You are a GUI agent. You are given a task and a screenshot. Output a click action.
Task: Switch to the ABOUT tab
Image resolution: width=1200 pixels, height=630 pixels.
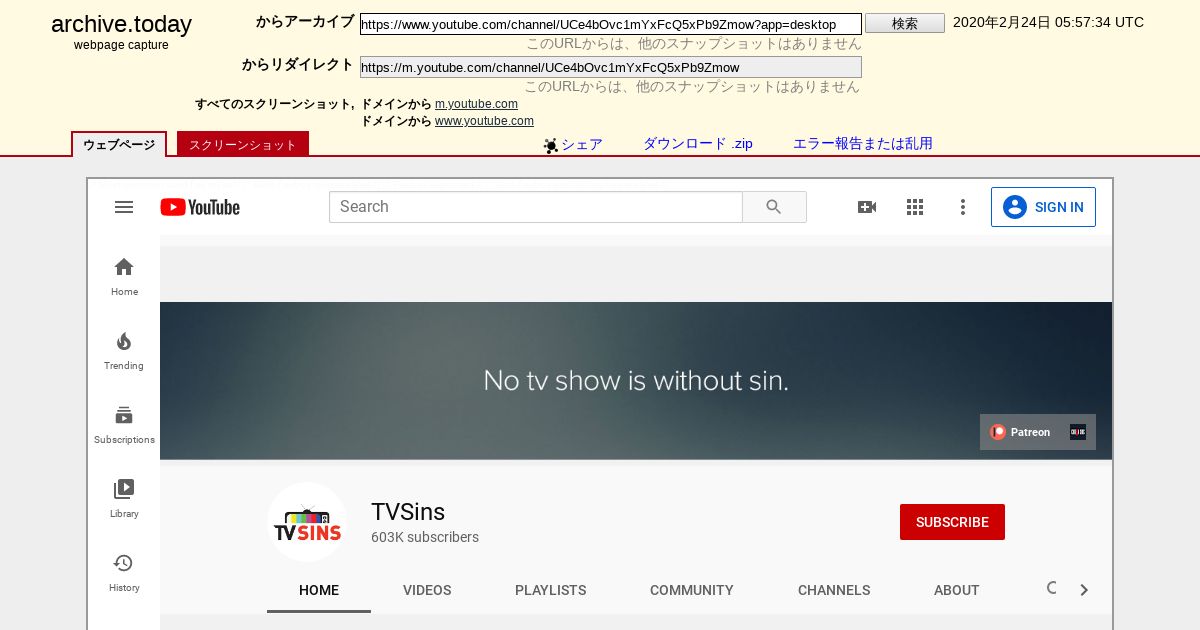point(957,590)
